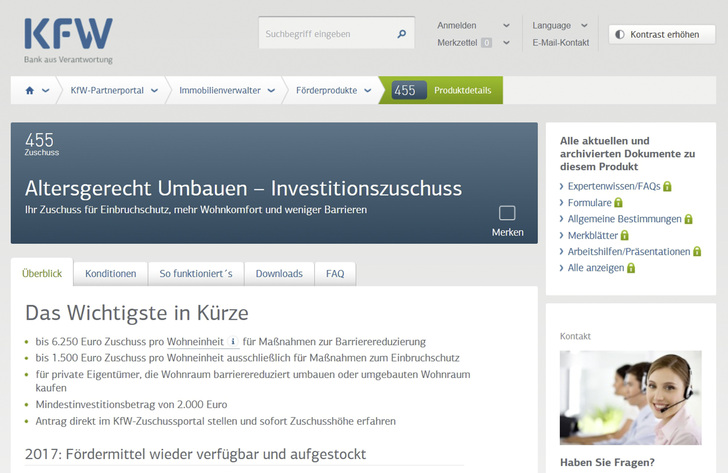Click the search magnifier icon
The image size is (728, 473).
[402, 34]
